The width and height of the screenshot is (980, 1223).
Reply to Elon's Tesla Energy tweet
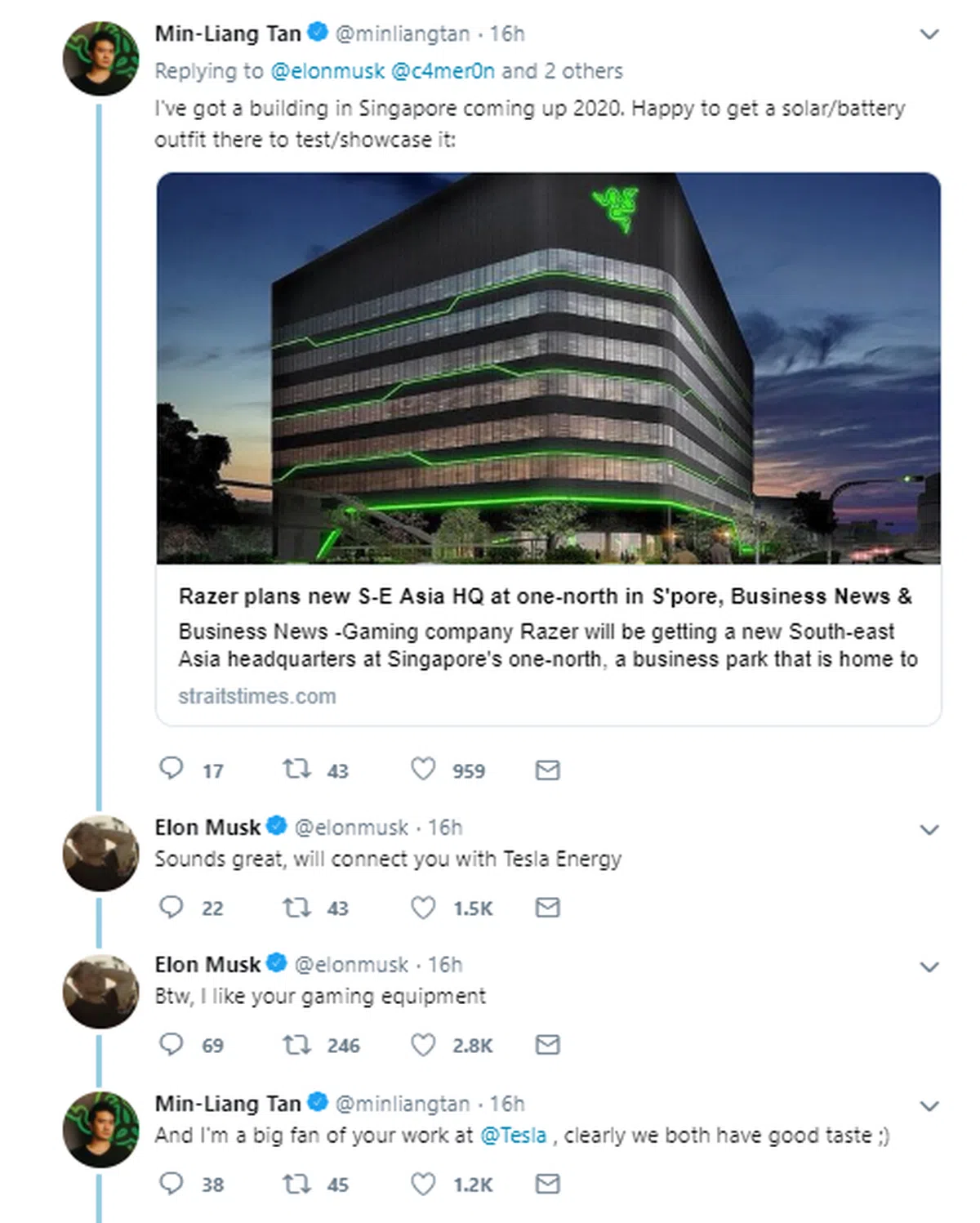coord(171,907)
